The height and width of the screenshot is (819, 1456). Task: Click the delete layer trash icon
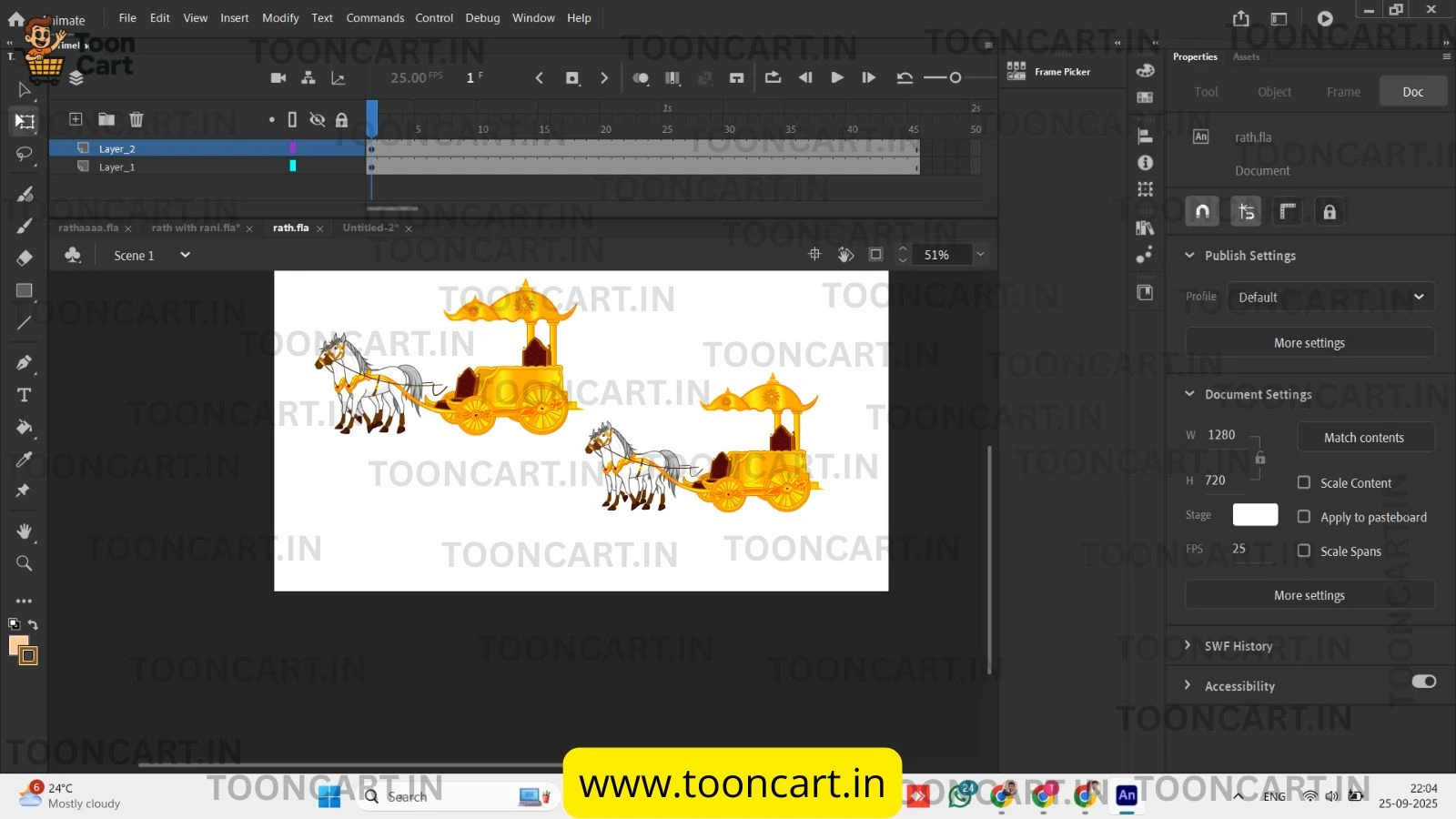136,119
